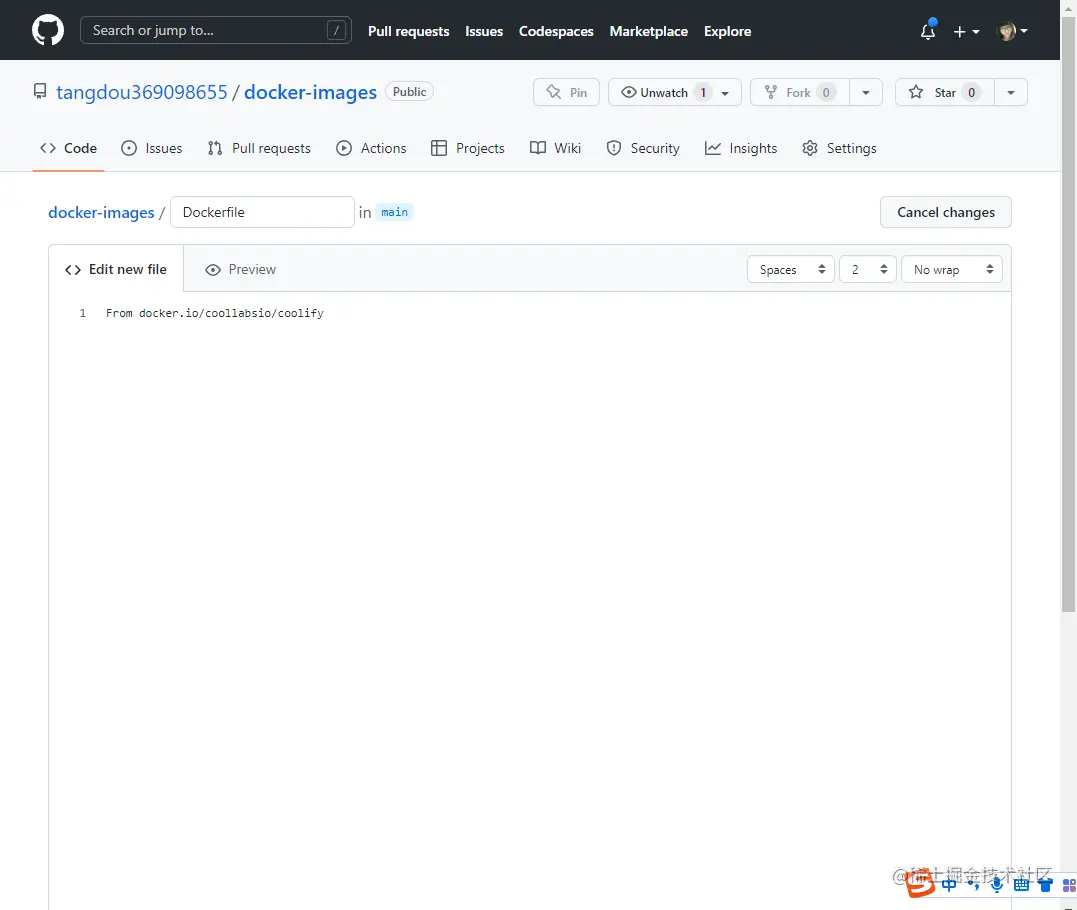This screenshot has height=910, width=1077.
Task: Edit the Dockerfile filename field
Action: click(262, 212)
